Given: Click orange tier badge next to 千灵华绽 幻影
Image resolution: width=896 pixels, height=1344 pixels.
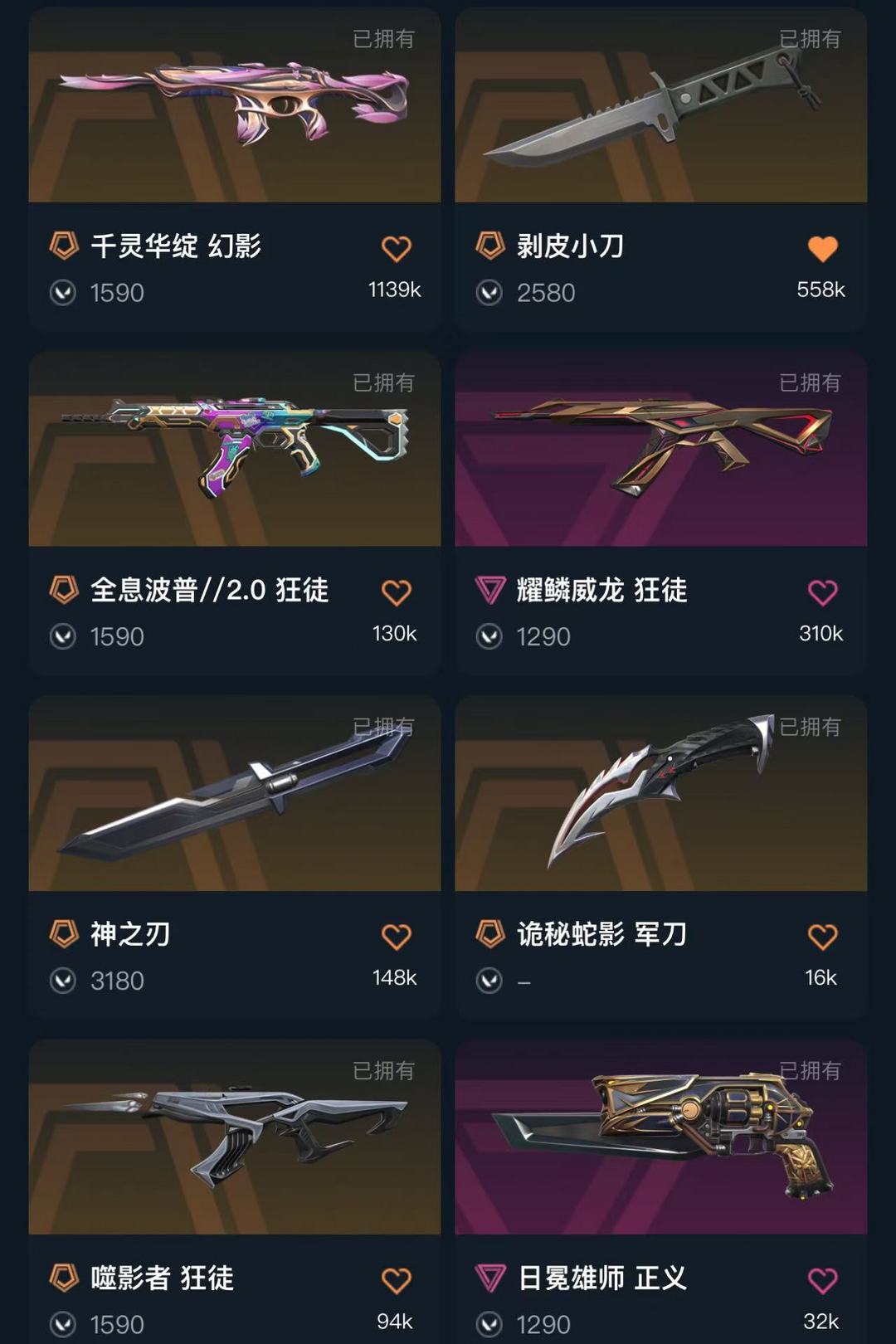Looking at the screenshot, I should click(64, 246).
